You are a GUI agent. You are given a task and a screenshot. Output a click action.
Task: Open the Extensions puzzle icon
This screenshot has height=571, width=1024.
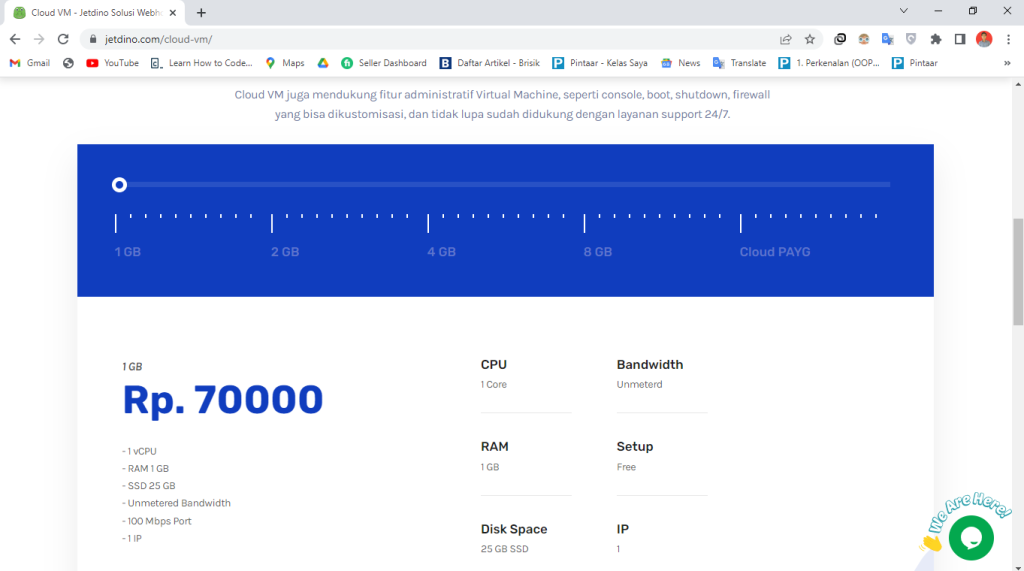[x=936, y=39]
